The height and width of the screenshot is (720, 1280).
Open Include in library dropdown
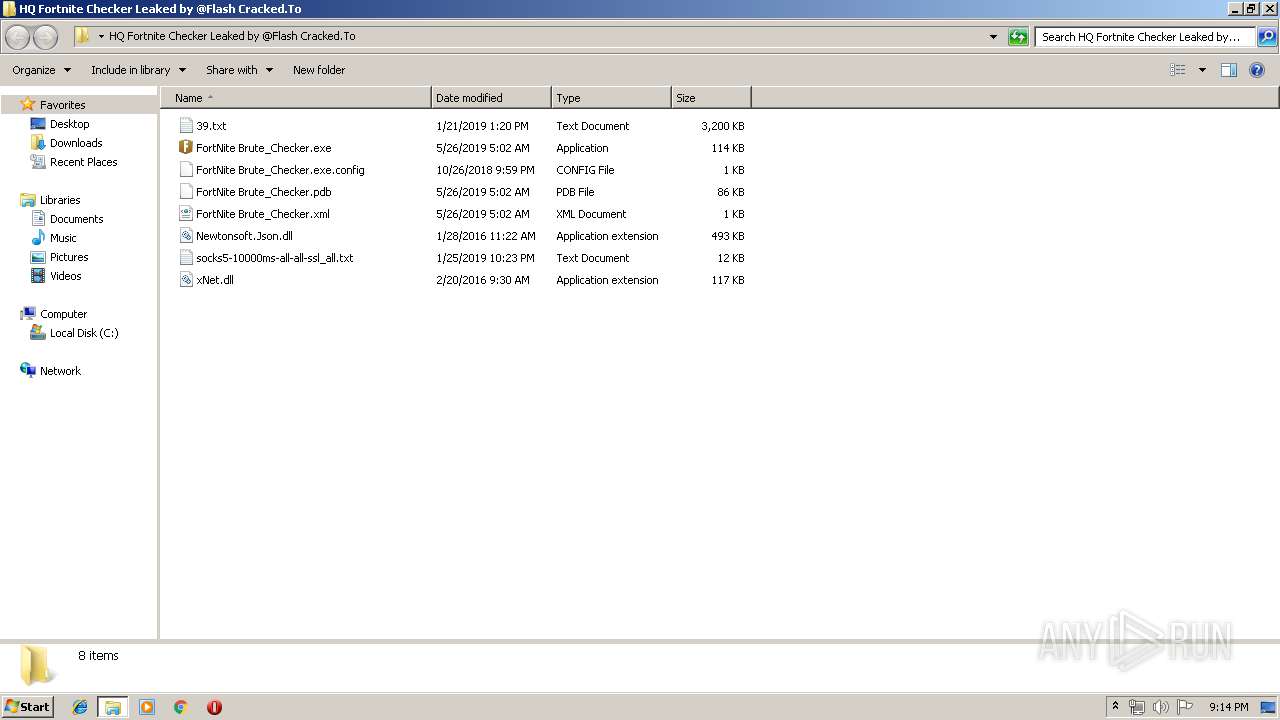click(x=138, y=70)
